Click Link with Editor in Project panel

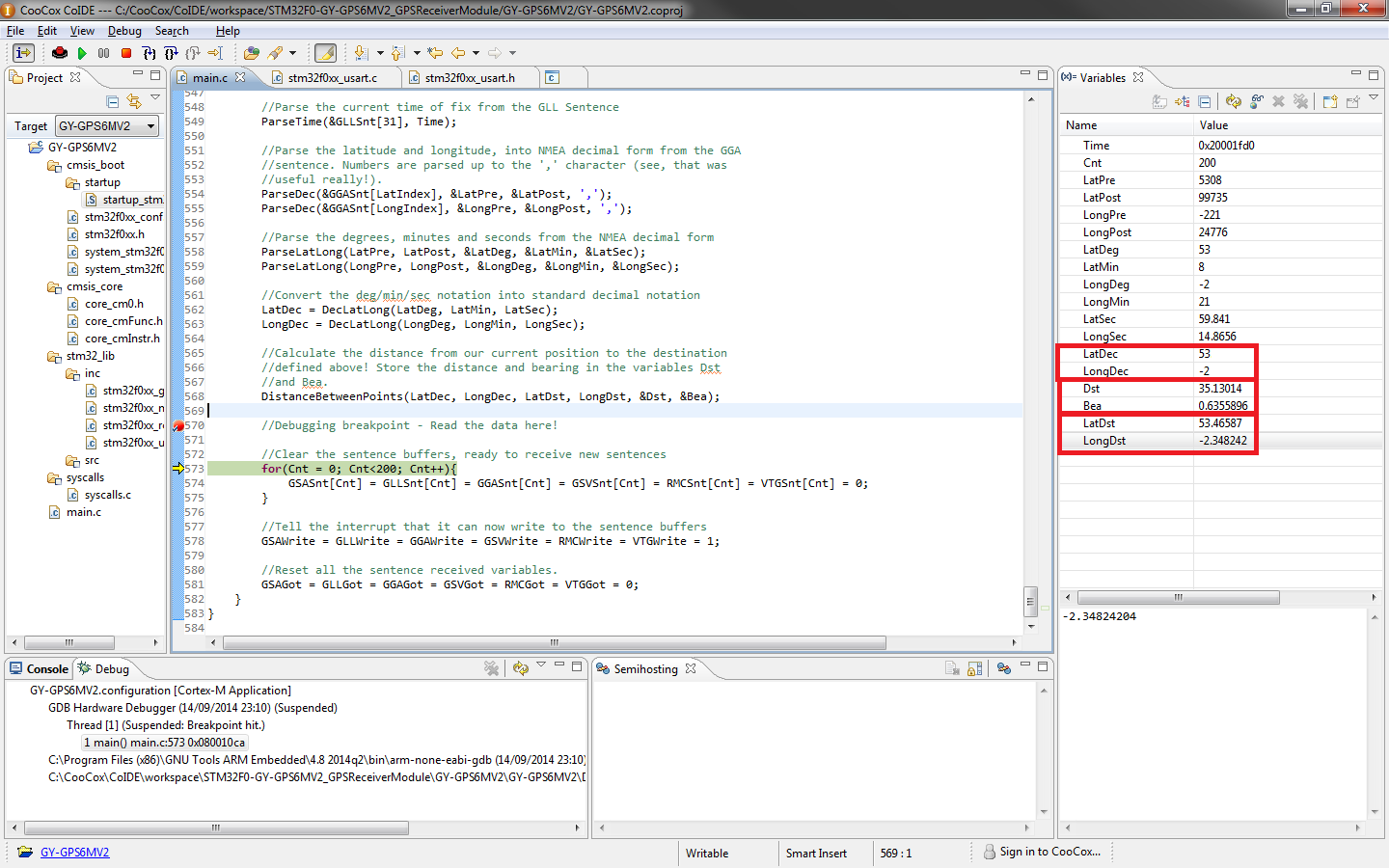(x=134, y=101)
